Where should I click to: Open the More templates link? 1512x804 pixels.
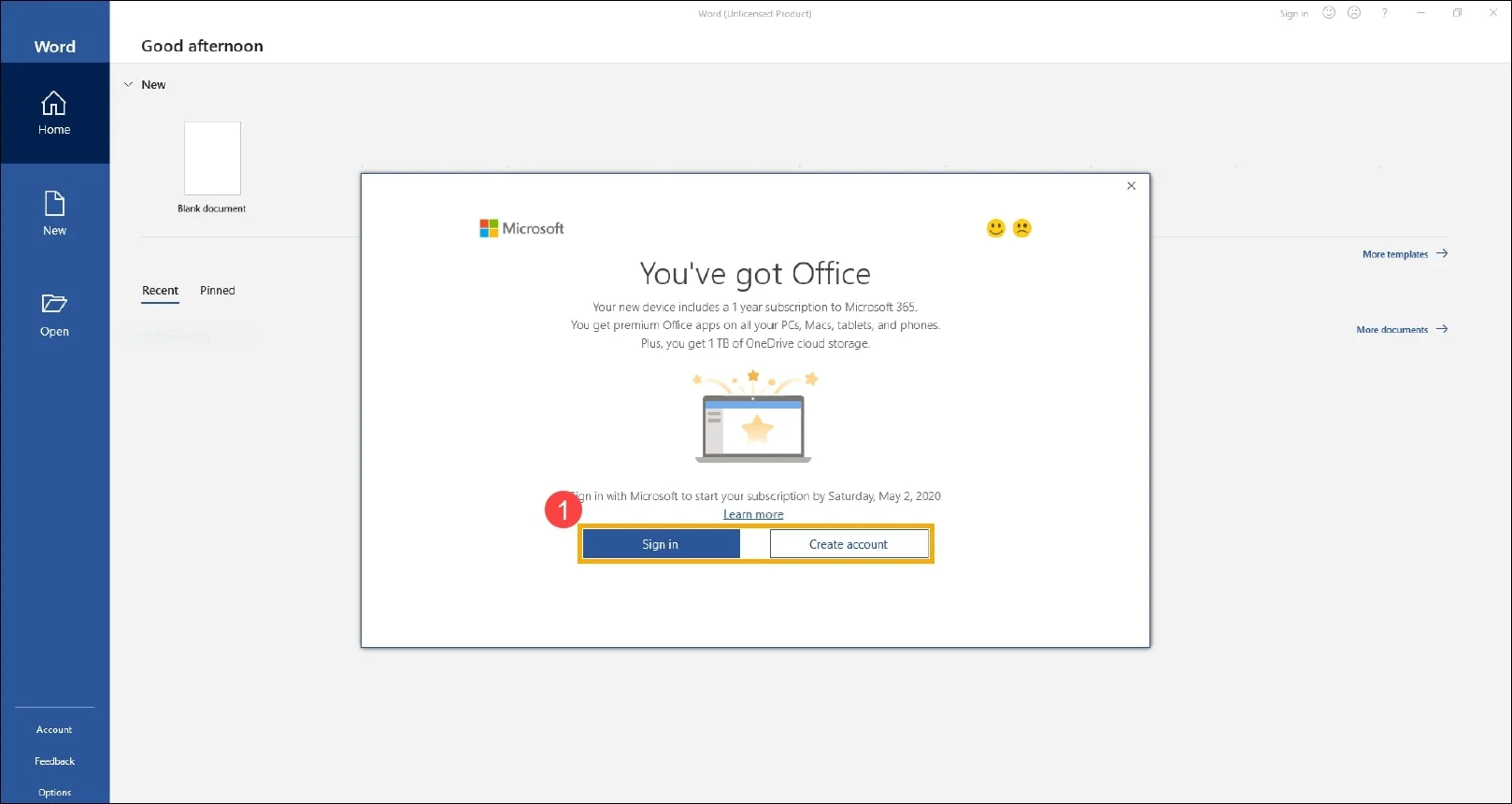pyautogui.click(x=1405, y=254)
